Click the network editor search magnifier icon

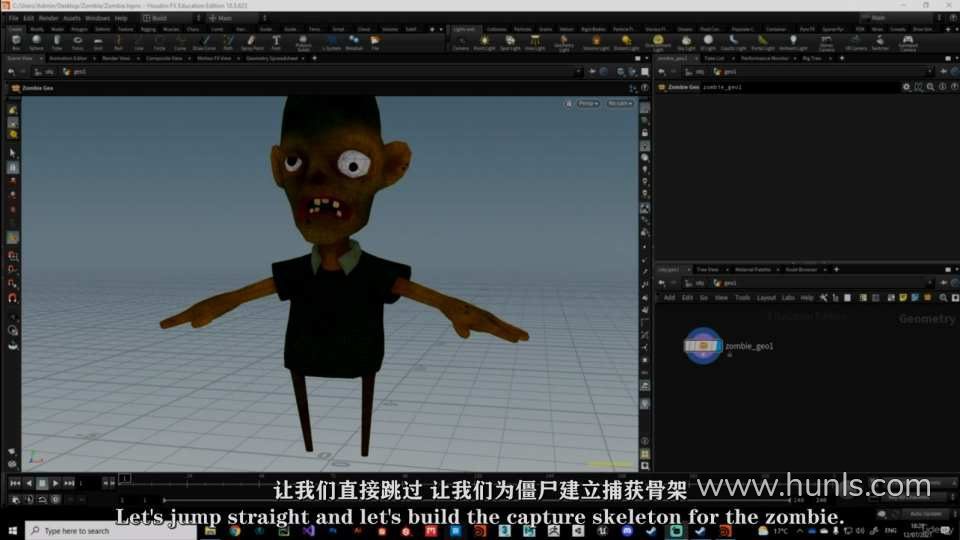pyautogui.click(x=943, y=298)
